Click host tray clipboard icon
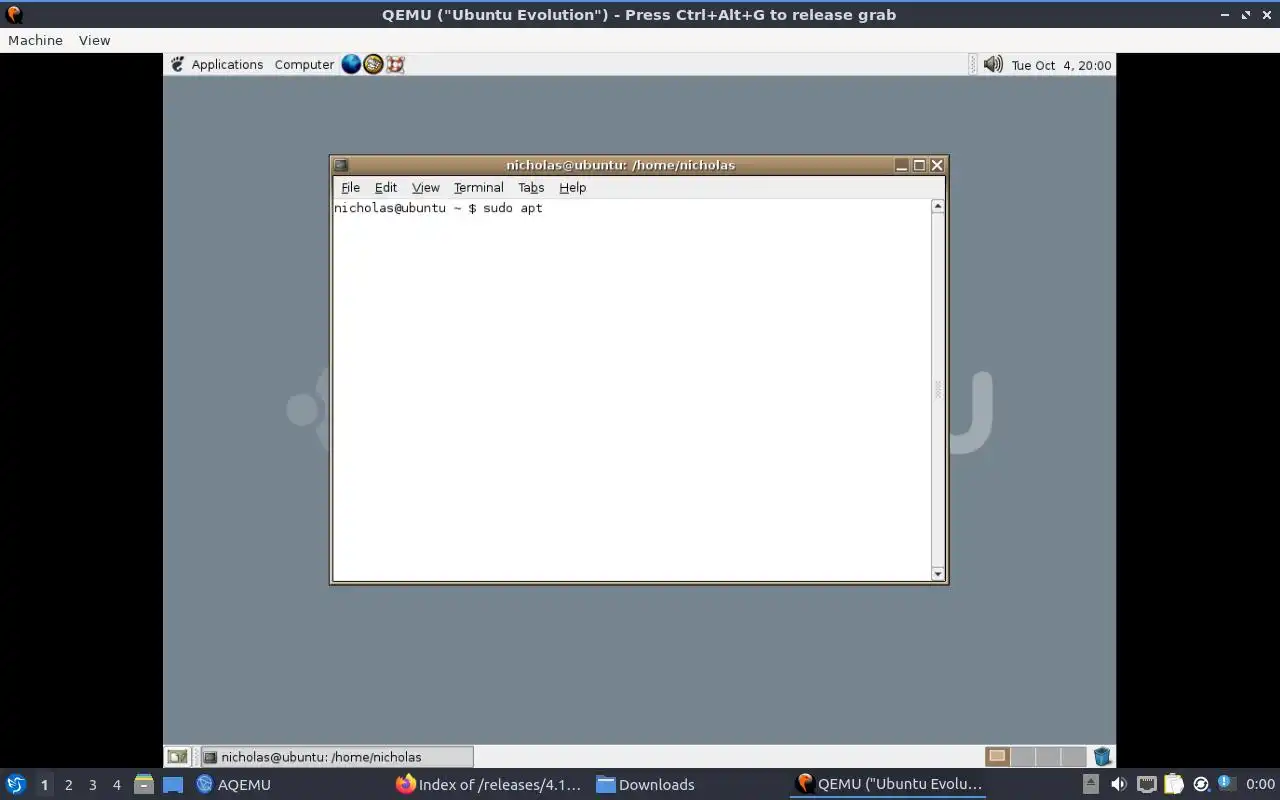The height and width of the screenshot is (800, 1280). tap(1174, 784)
